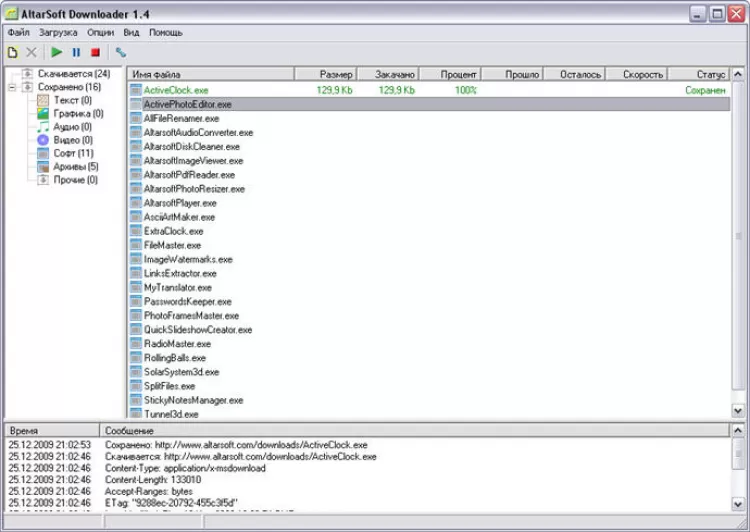This screenshot has height=532, width=750.
Task: Click the file icon beside PasswordsKeeper.exe
Action: [x=136, y=302]
